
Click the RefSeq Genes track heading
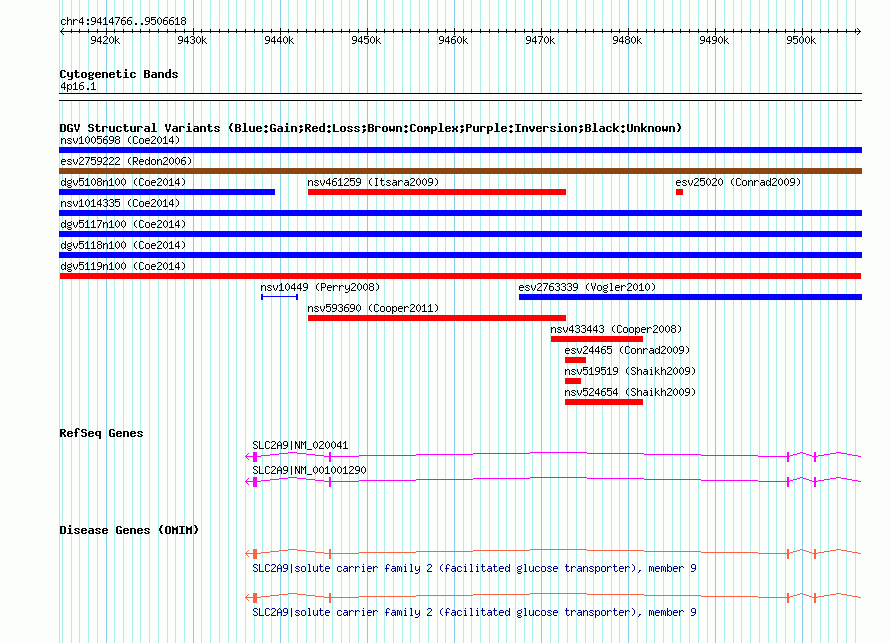(101, 433)
